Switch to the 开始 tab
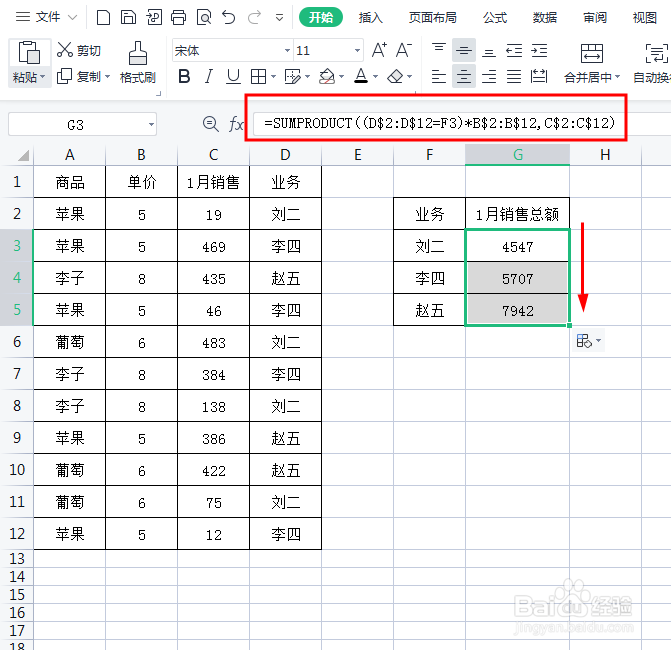The width and height of the screenshot is (671, 650). (321, 18)
